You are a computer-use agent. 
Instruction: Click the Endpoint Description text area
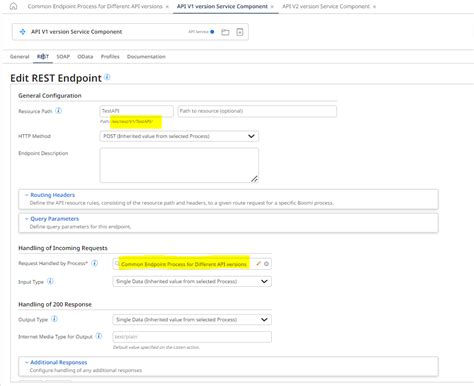[x=179, y=165]
